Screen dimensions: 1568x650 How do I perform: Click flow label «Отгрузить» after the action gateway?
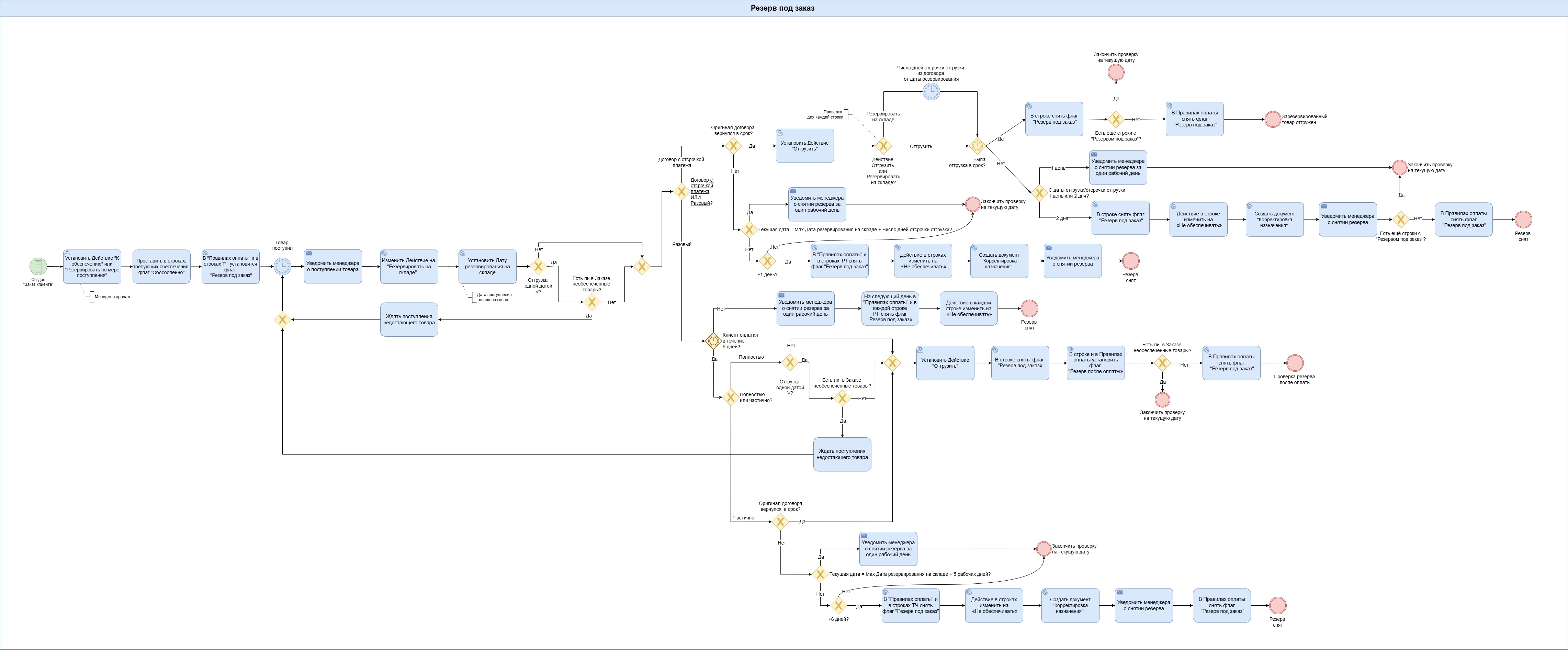(921, 147)
